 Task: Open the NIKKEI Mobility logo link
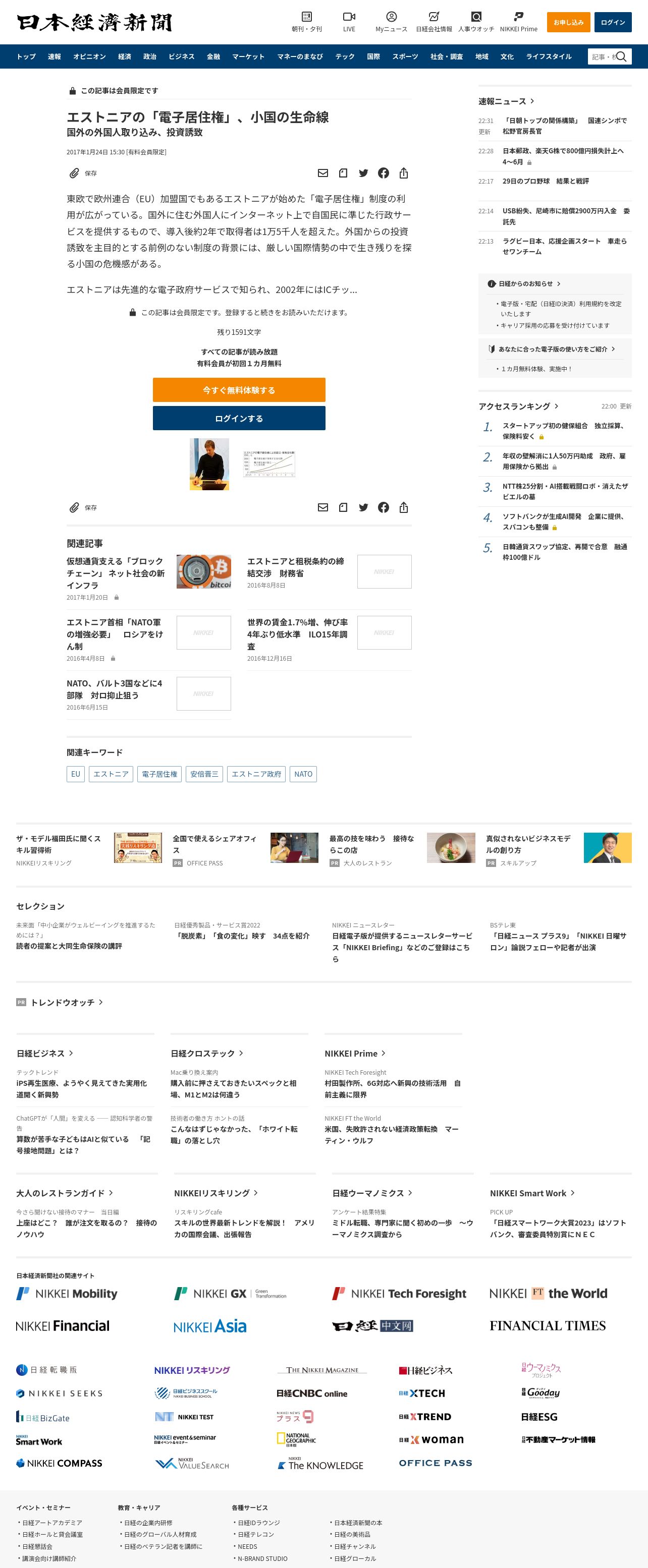click(67, 1294)
